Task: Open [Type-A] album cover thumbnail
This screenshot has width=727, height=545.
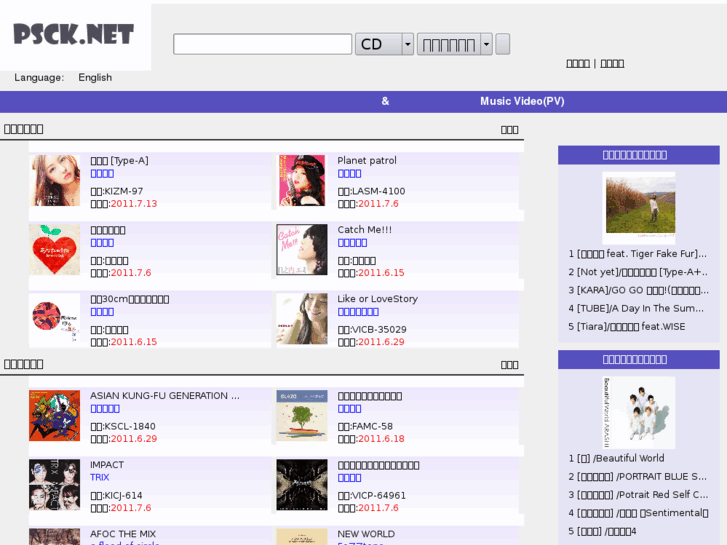Action: coord(55,180)
